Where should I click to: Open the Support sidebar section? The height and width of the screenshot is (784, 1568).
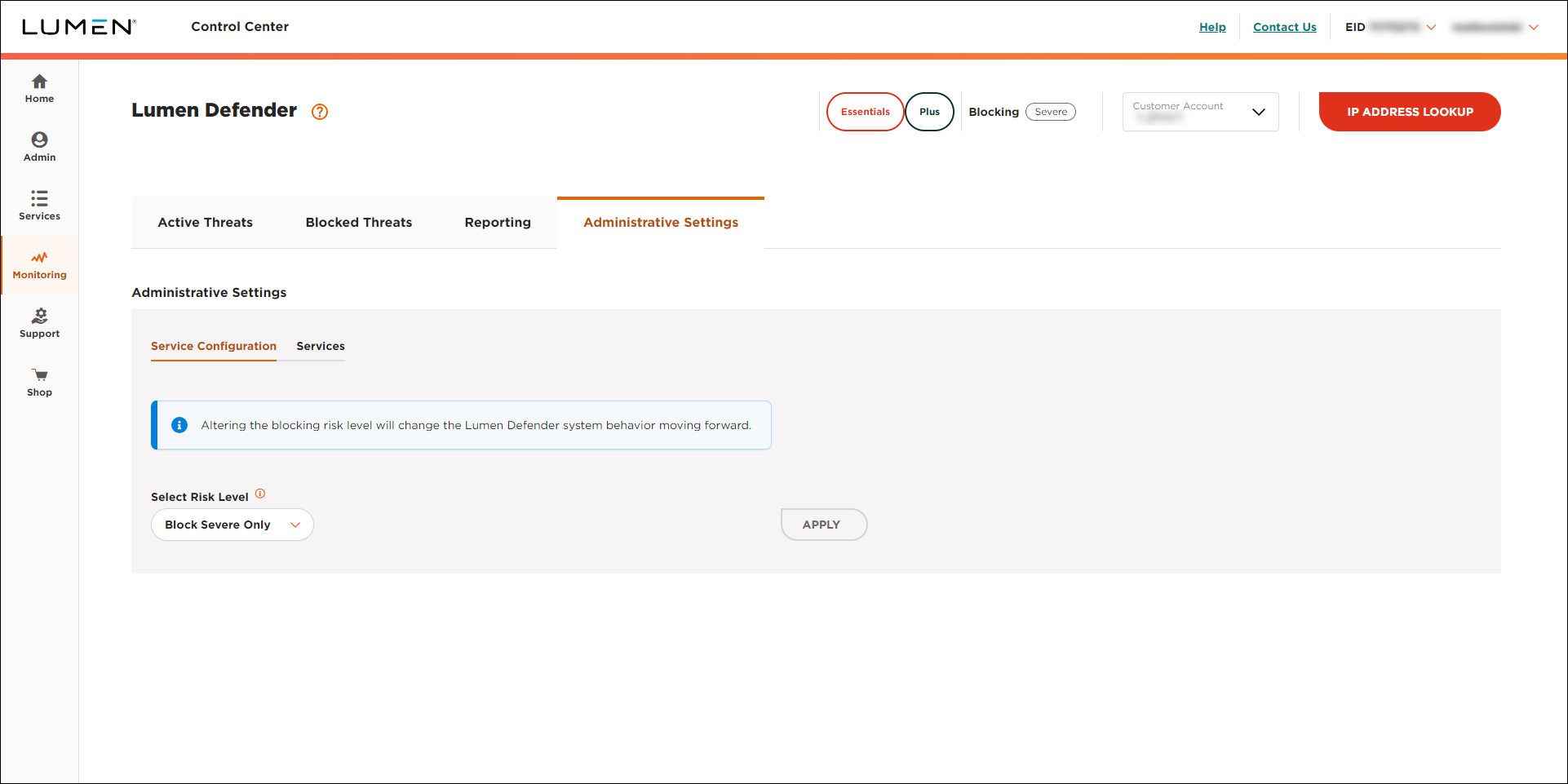(39, 324)
